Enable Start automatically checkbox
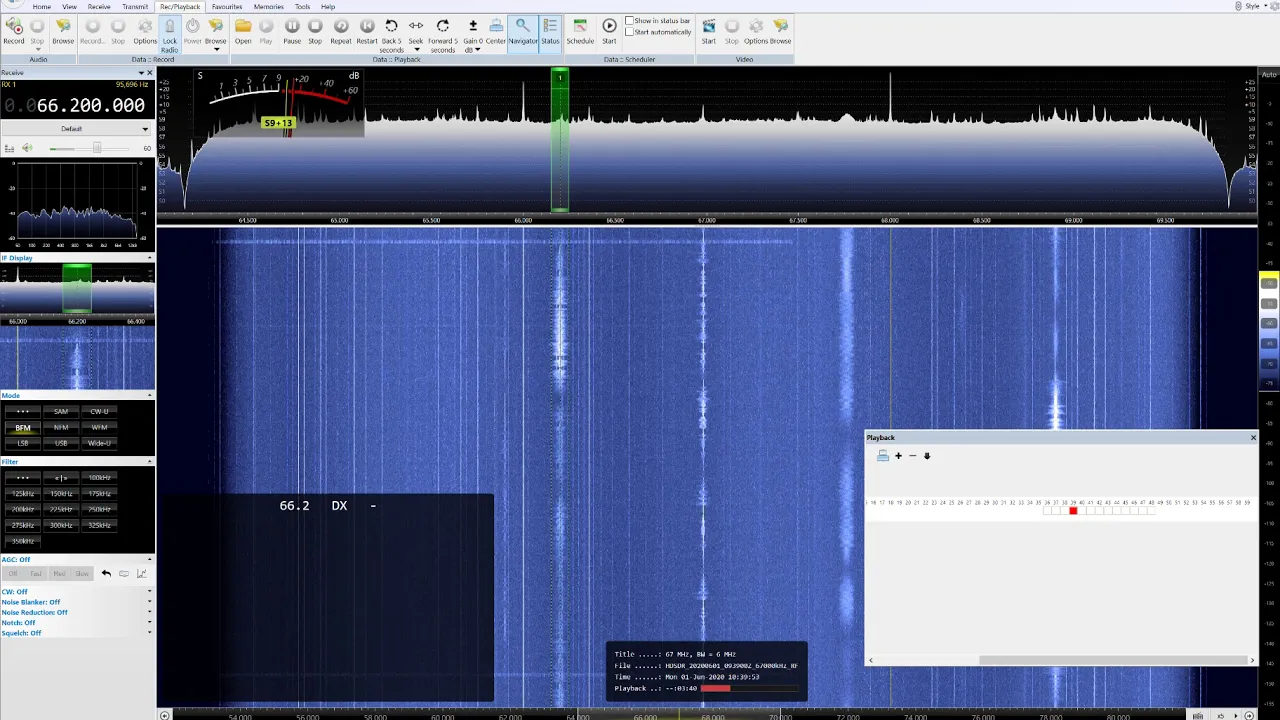Image resolution: width=1280 pixels, height=720 pixels. (x=629, y=32)
